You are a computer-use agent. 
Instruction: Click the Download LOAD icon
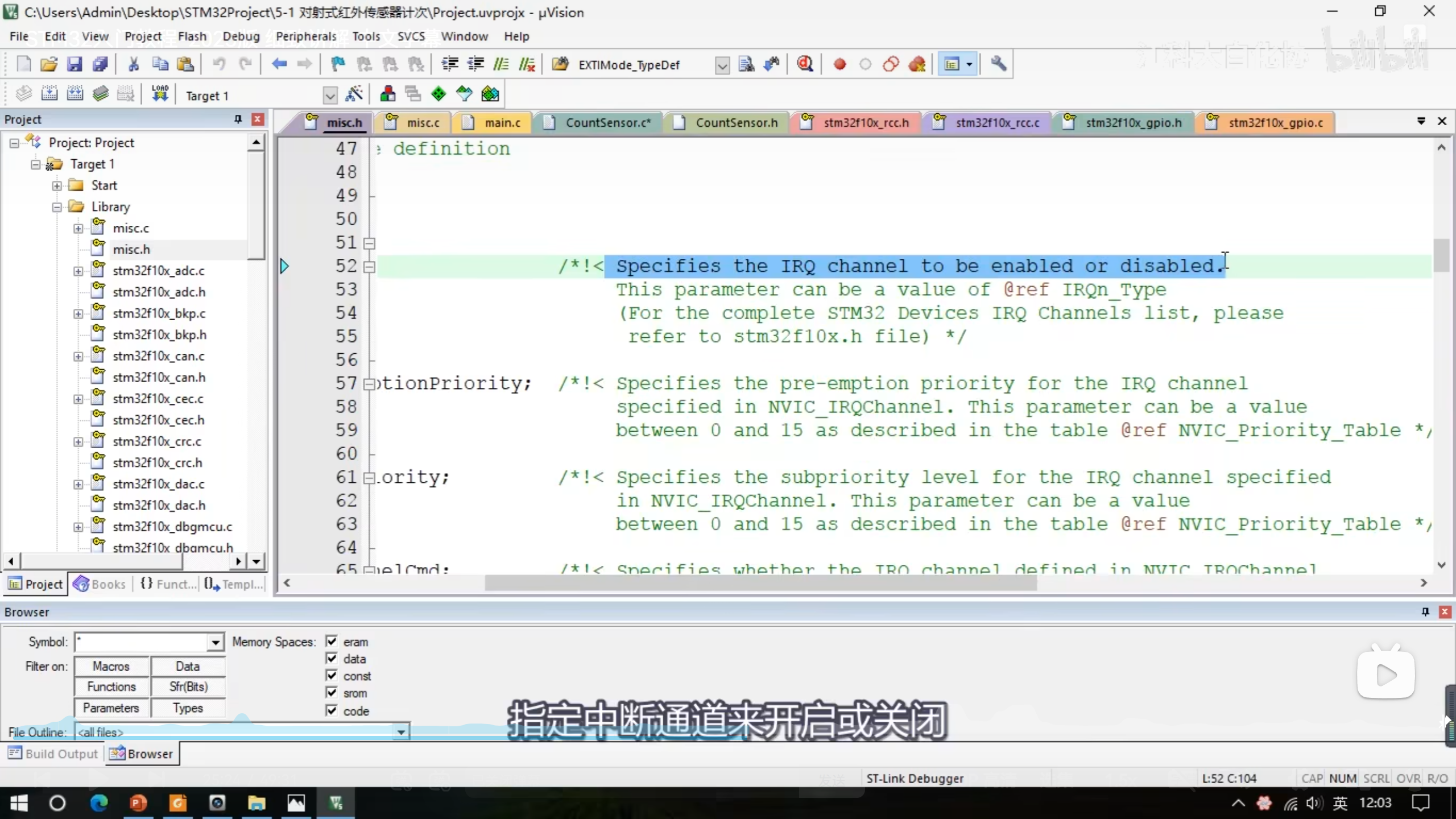tap(160, 94)
